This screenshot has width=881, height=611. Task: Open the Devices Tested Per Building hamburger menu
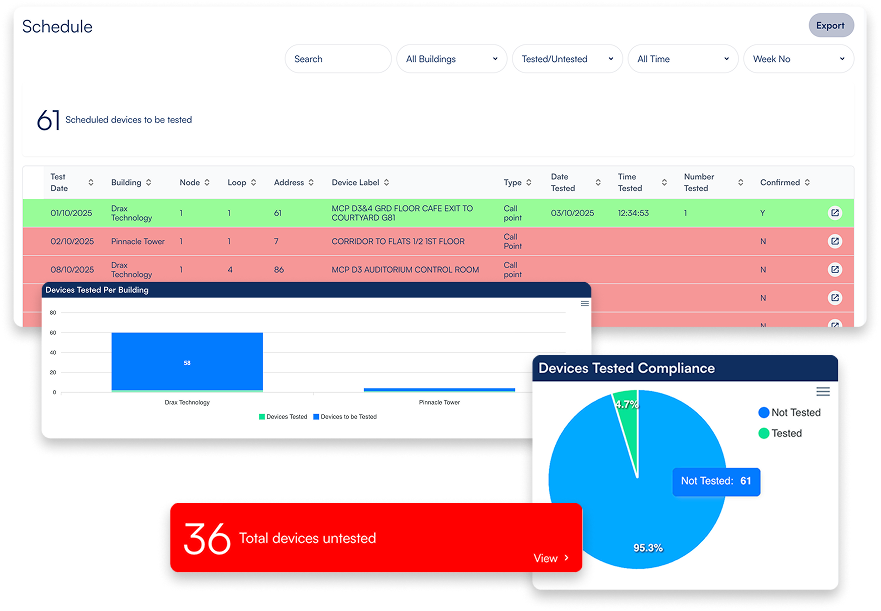point(585,303)
